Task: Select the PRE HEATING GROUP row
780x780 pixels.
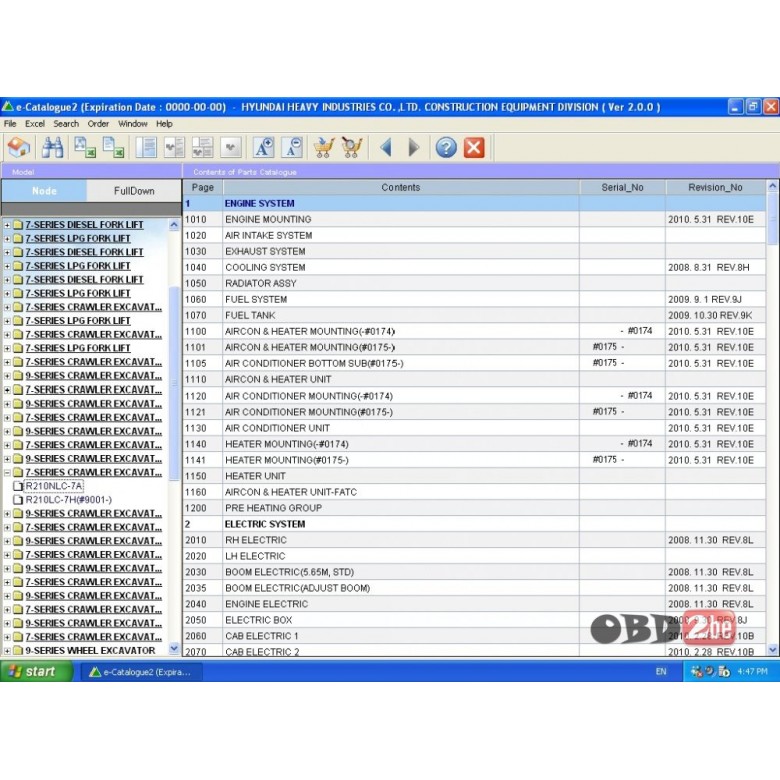Action: 474,508
